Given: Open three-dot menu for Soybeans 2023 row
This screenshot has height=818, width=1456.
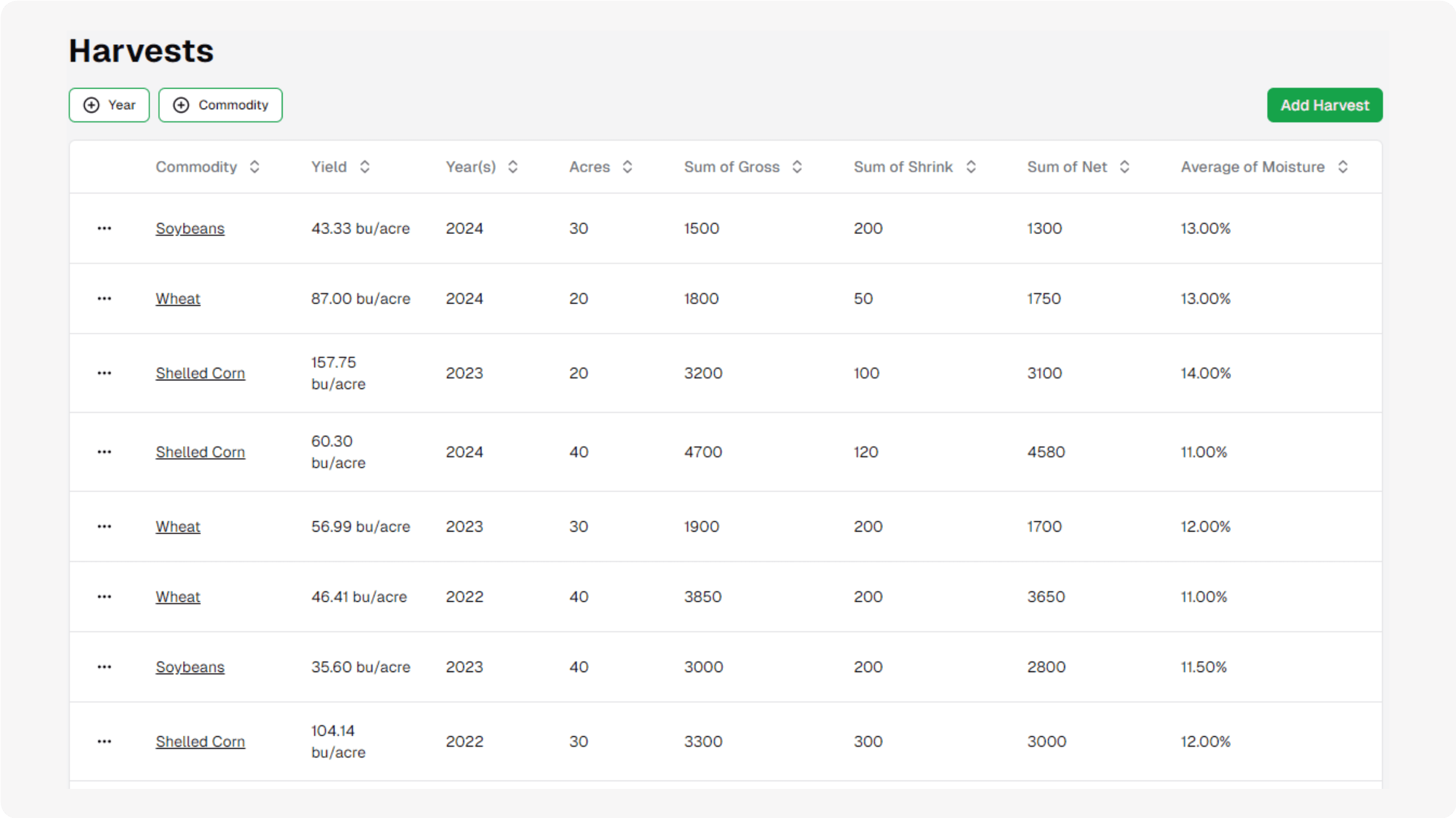Looking at the screenshot, I should [104, 667].
